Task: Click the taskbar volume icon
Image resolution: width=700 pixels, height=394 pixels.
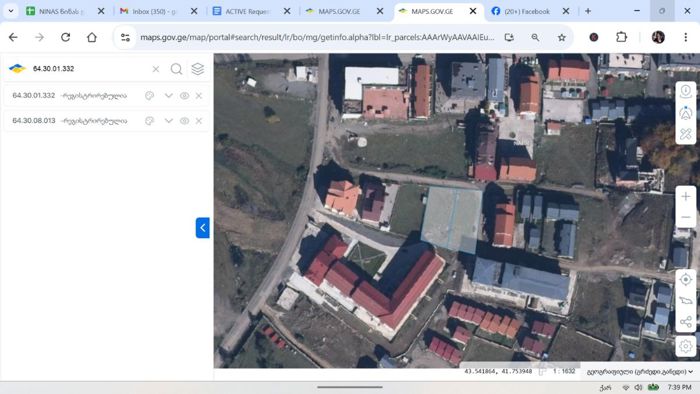Action: tap(638, 387)
